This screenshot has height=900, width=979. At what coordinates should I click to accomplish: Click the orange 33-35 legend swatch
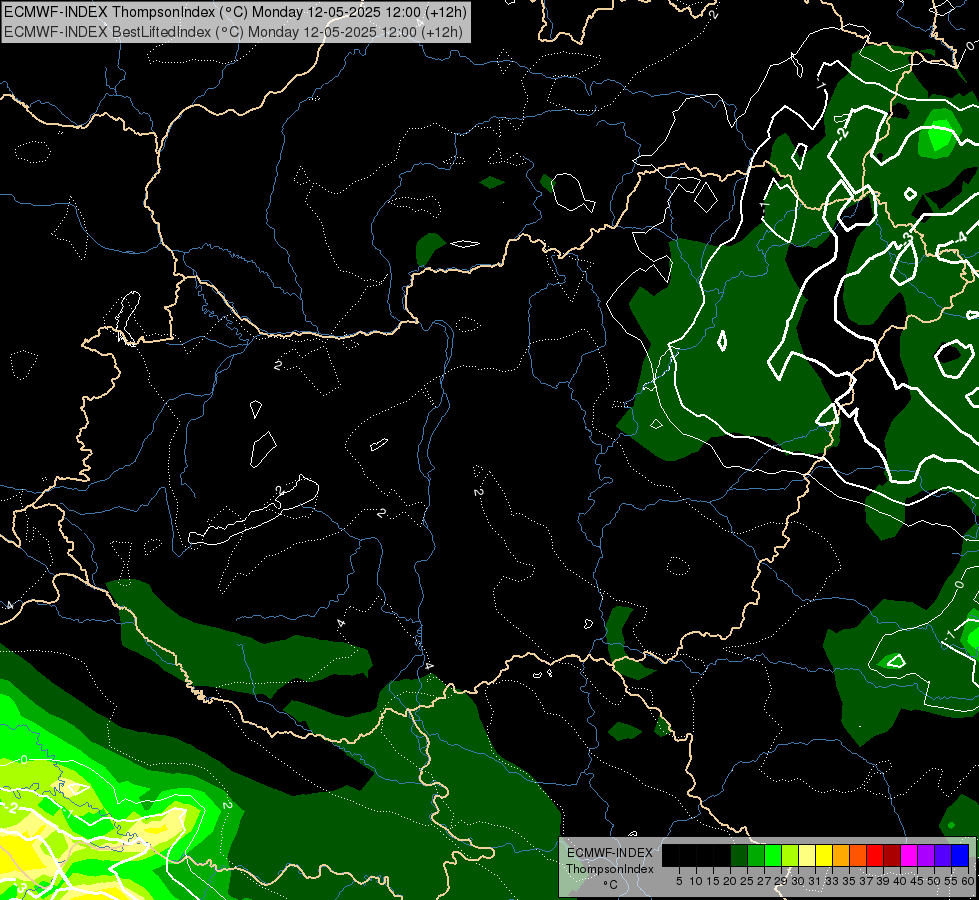click(x=841, y=855)
